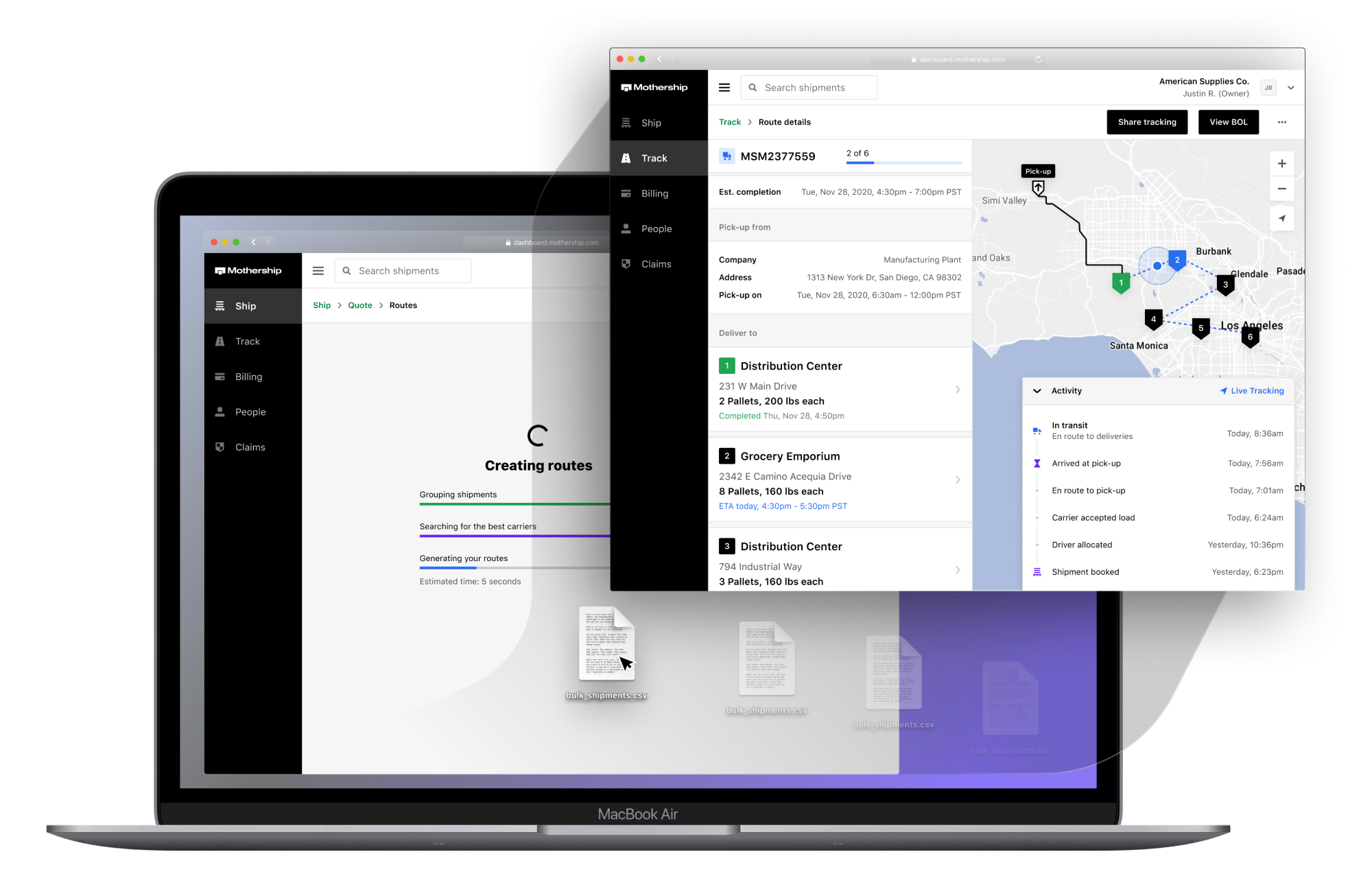Image resolution: width=1372 pixels, height=878 pixels.
Task: Select the Track menu item in nav
Action: [x=655, y=158]
